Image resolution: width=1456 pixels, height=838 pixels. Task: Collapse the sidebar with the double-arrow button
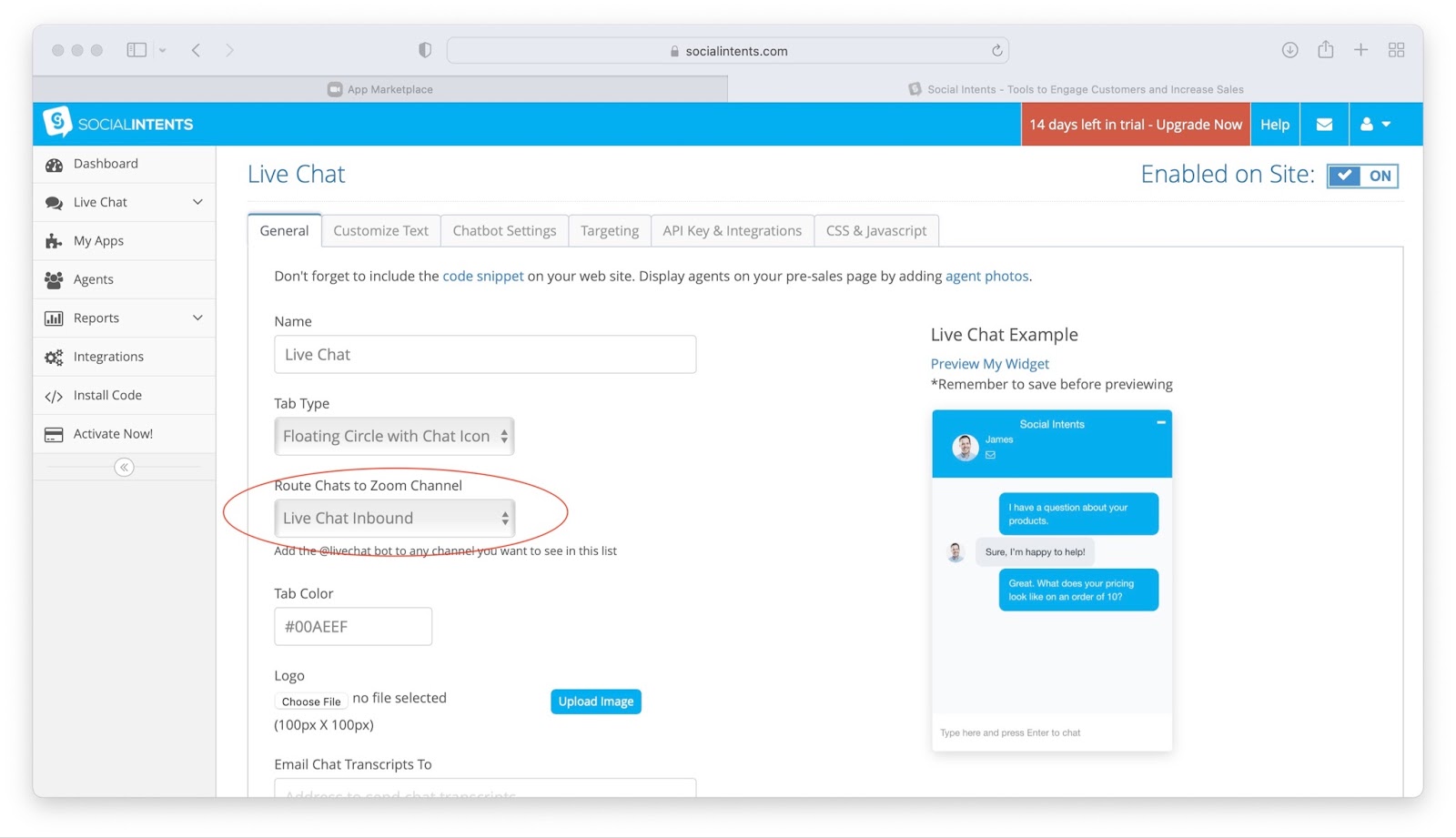[124, 467]
